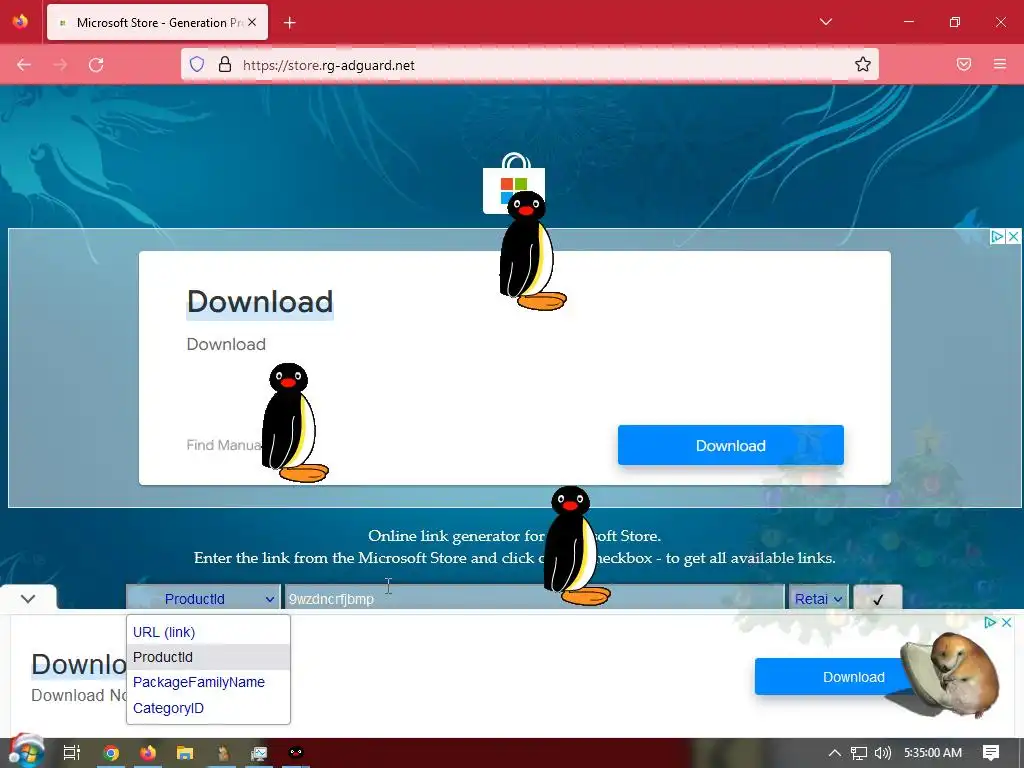Click the Microsoft Store bag logo

click(513, 183)
